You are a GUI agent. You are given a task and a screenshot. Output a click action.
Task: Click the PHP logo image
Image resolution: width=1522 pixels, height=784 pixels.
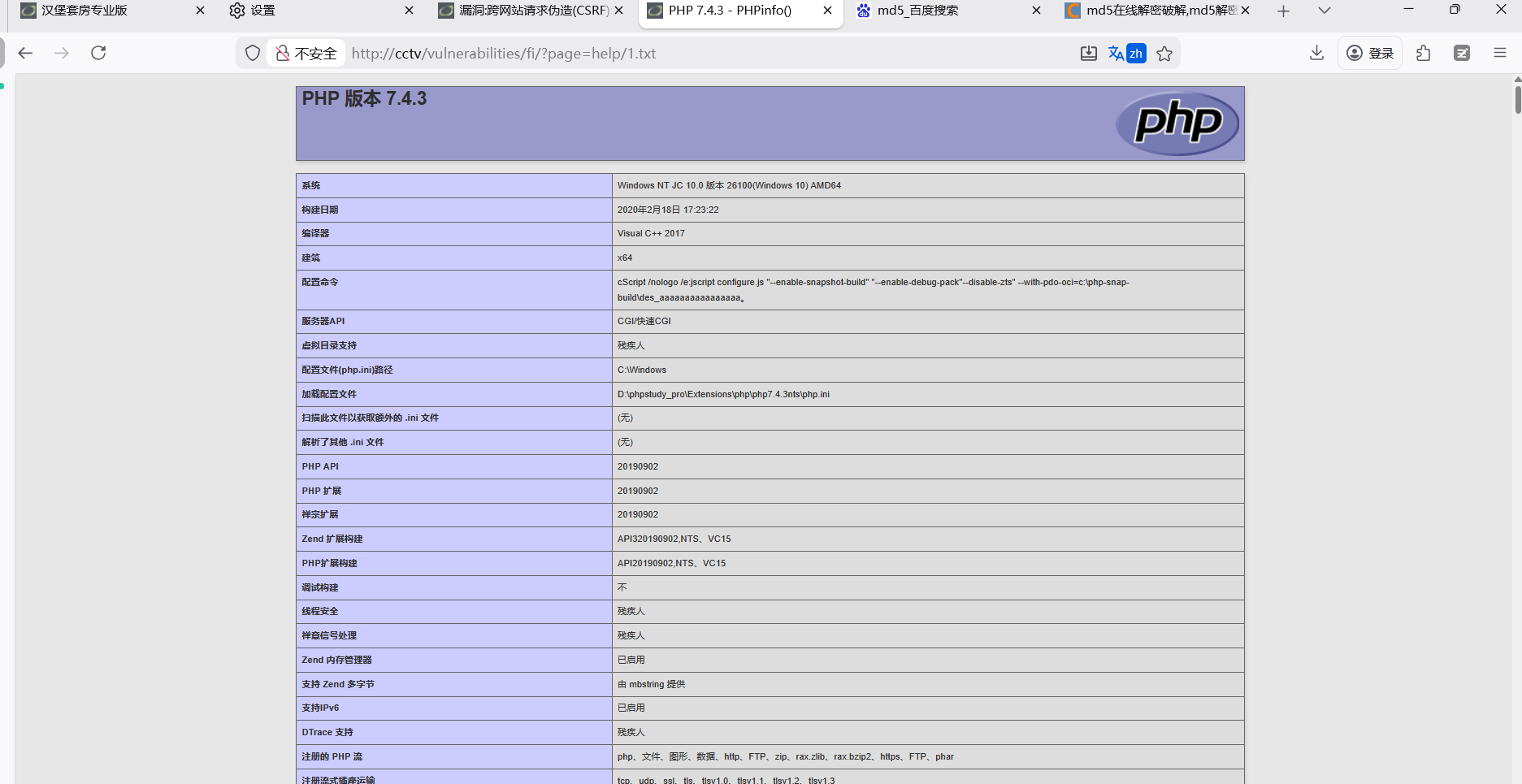point(1177,123)
